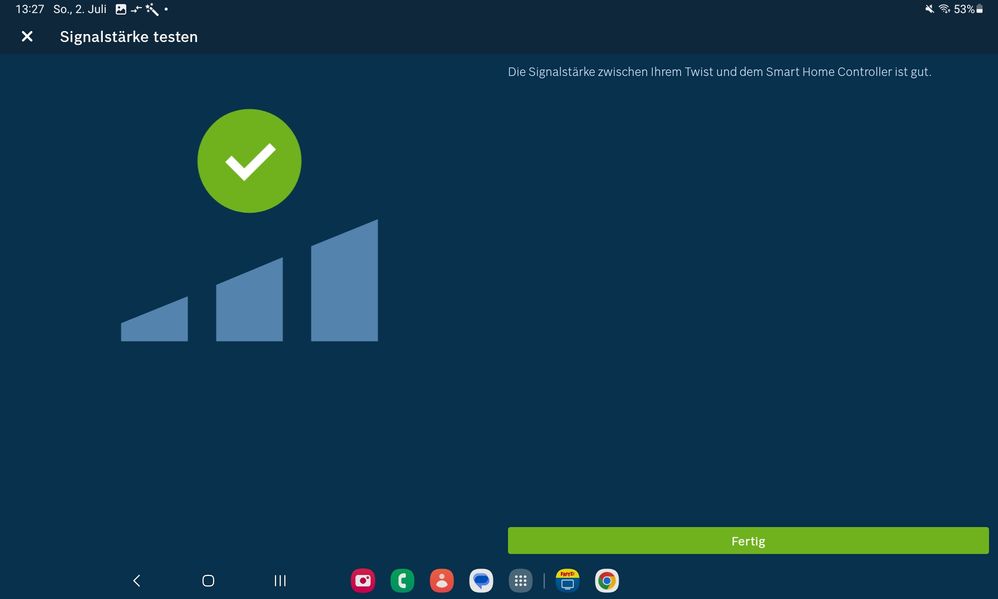Open Samsung Messages from the taskbar
The image size is (998, 599).
[481, 580]
